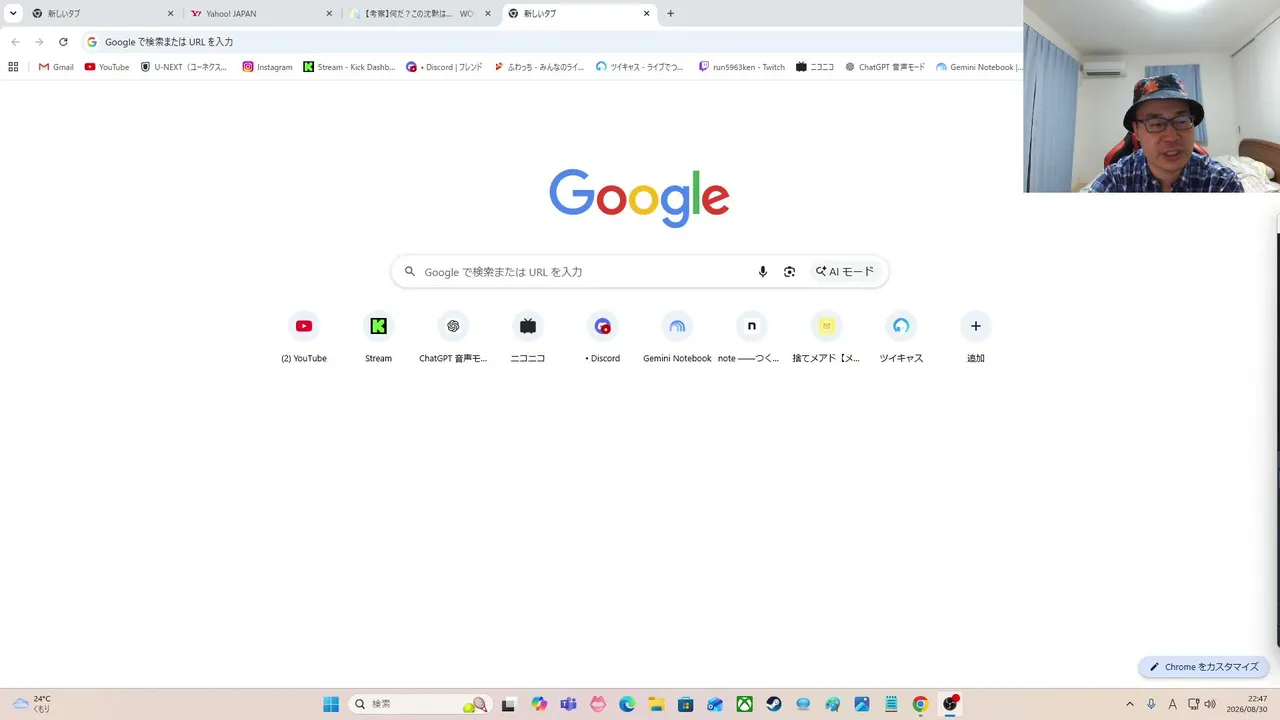The image size is (1280, 720).
Task: Open Steam from the taskbar
Action: click(774, 704)
